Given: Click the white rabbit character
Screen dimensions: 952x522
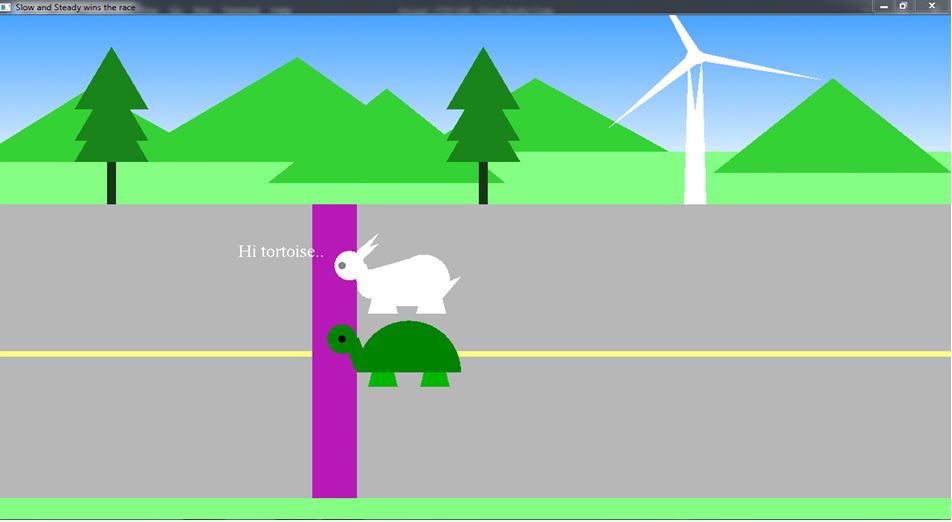Looking at the screenshot, I should (x=398, y=275).
